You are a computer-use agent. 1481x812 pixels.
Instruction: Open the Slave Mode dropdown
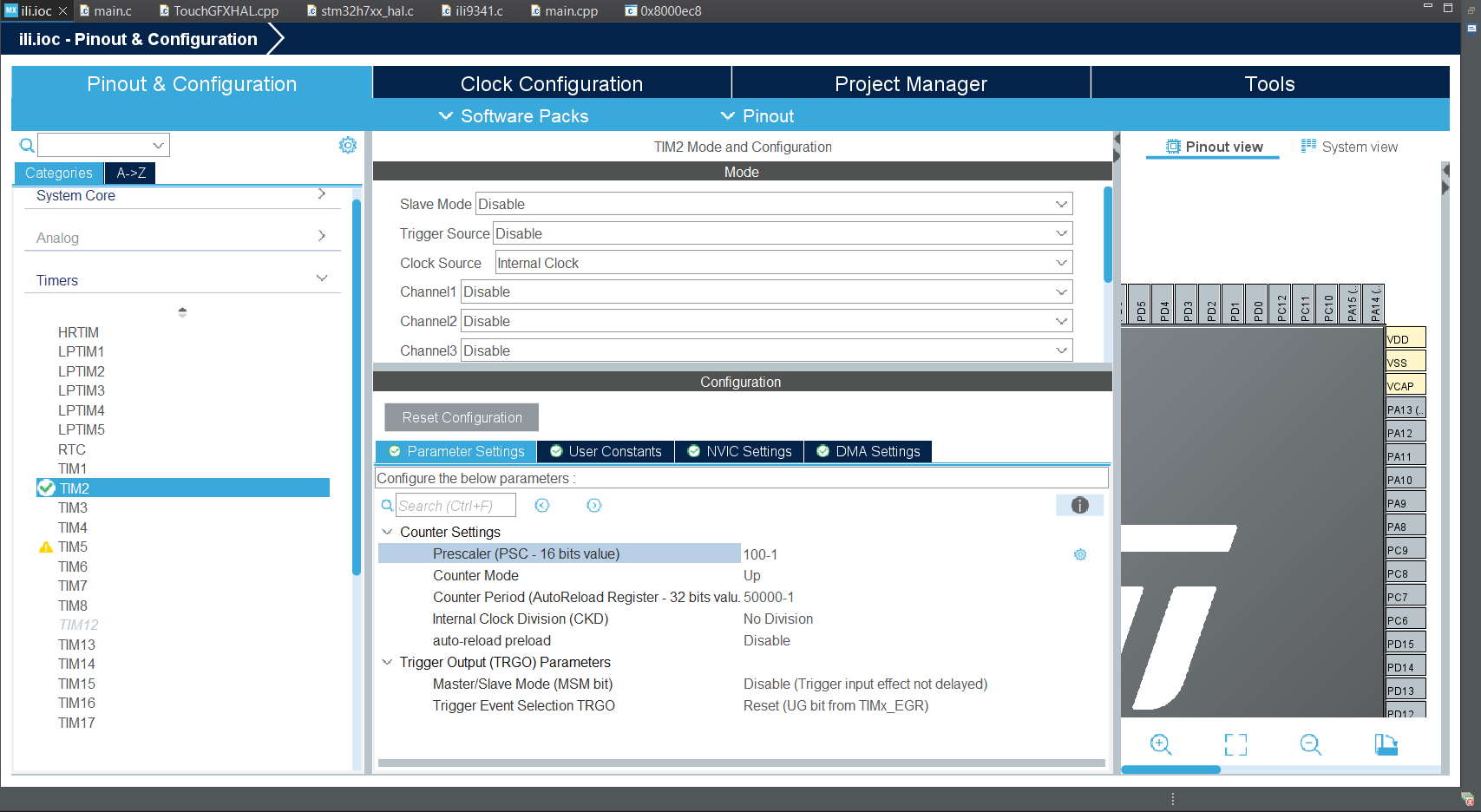(x=1061, y=203)
